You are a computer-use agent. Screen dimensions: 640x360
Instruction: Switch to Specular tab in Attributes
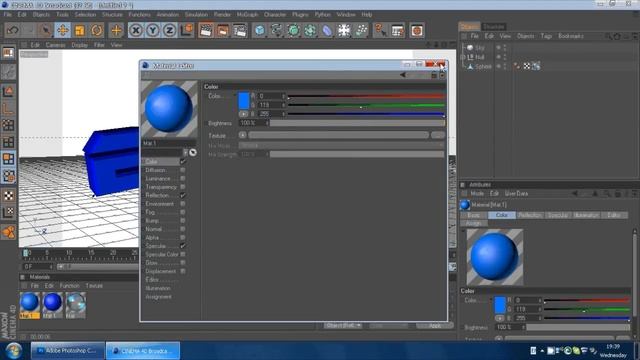coord(558,215)
